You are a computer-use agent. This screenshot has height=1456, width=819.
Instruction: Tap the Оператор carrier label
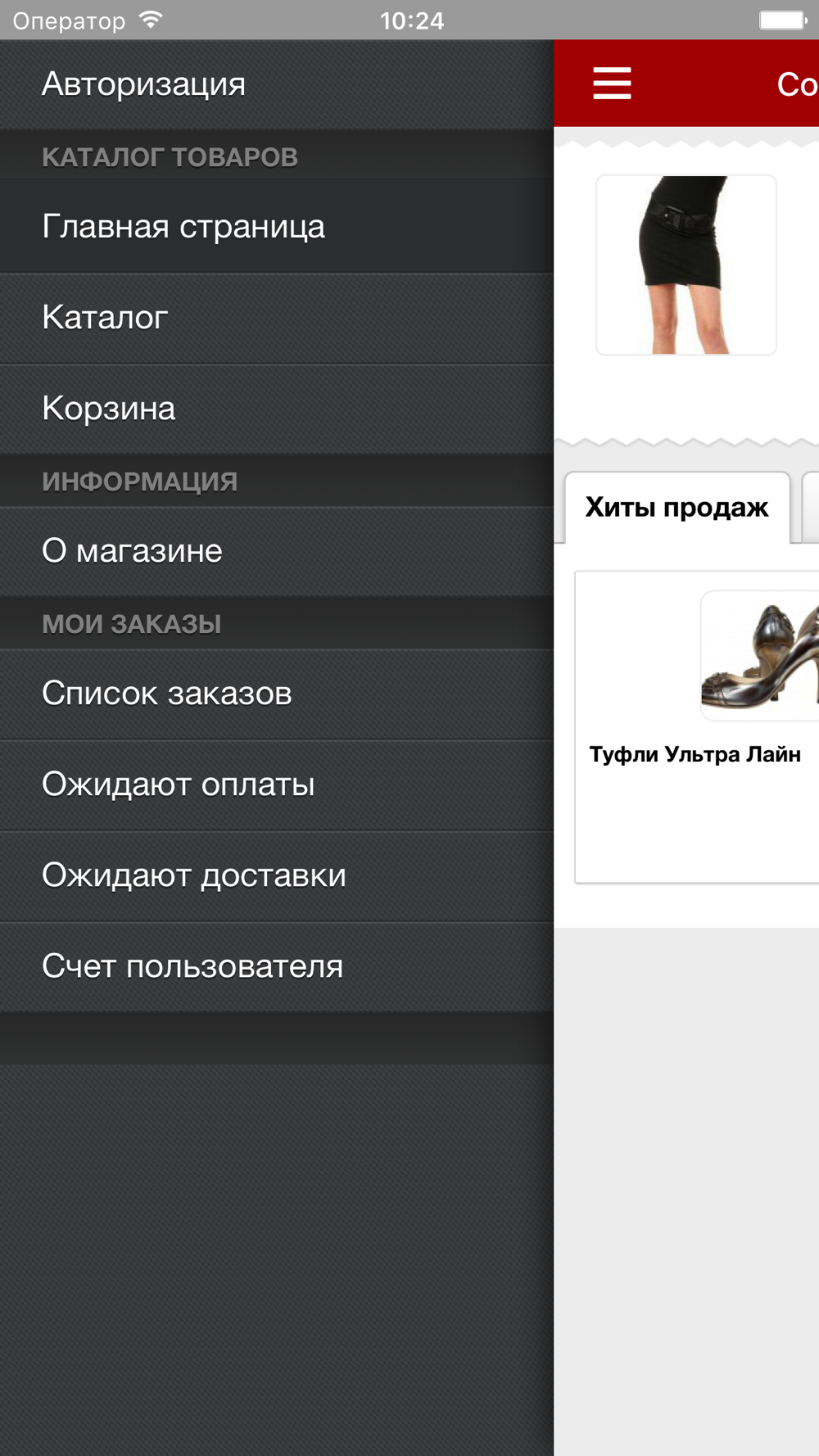pyautogui.click(x=69, y=20)
